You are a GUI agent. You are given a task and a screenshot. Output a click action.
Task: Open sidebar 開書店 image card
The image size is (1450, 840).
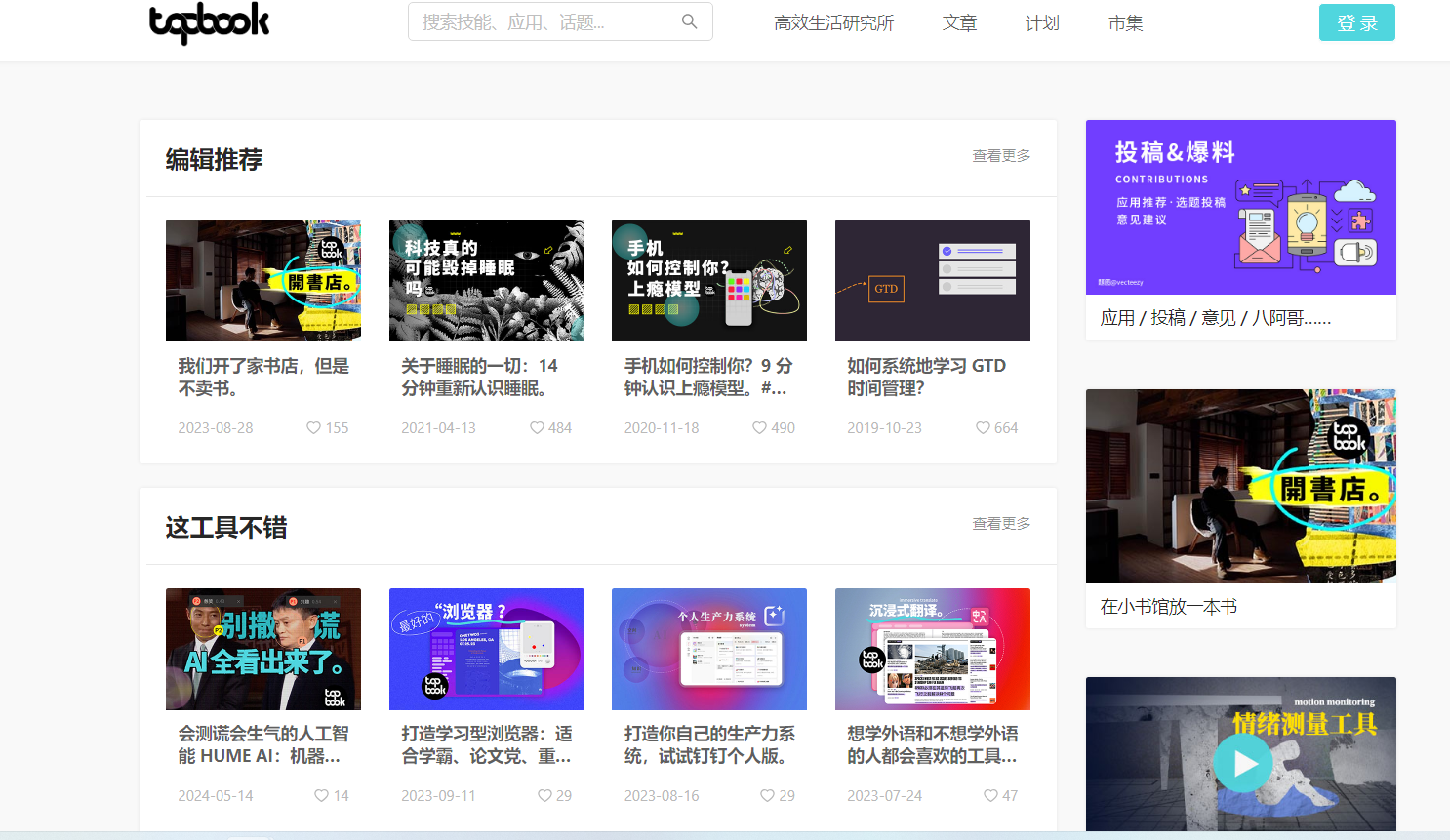click(1241, 486)
